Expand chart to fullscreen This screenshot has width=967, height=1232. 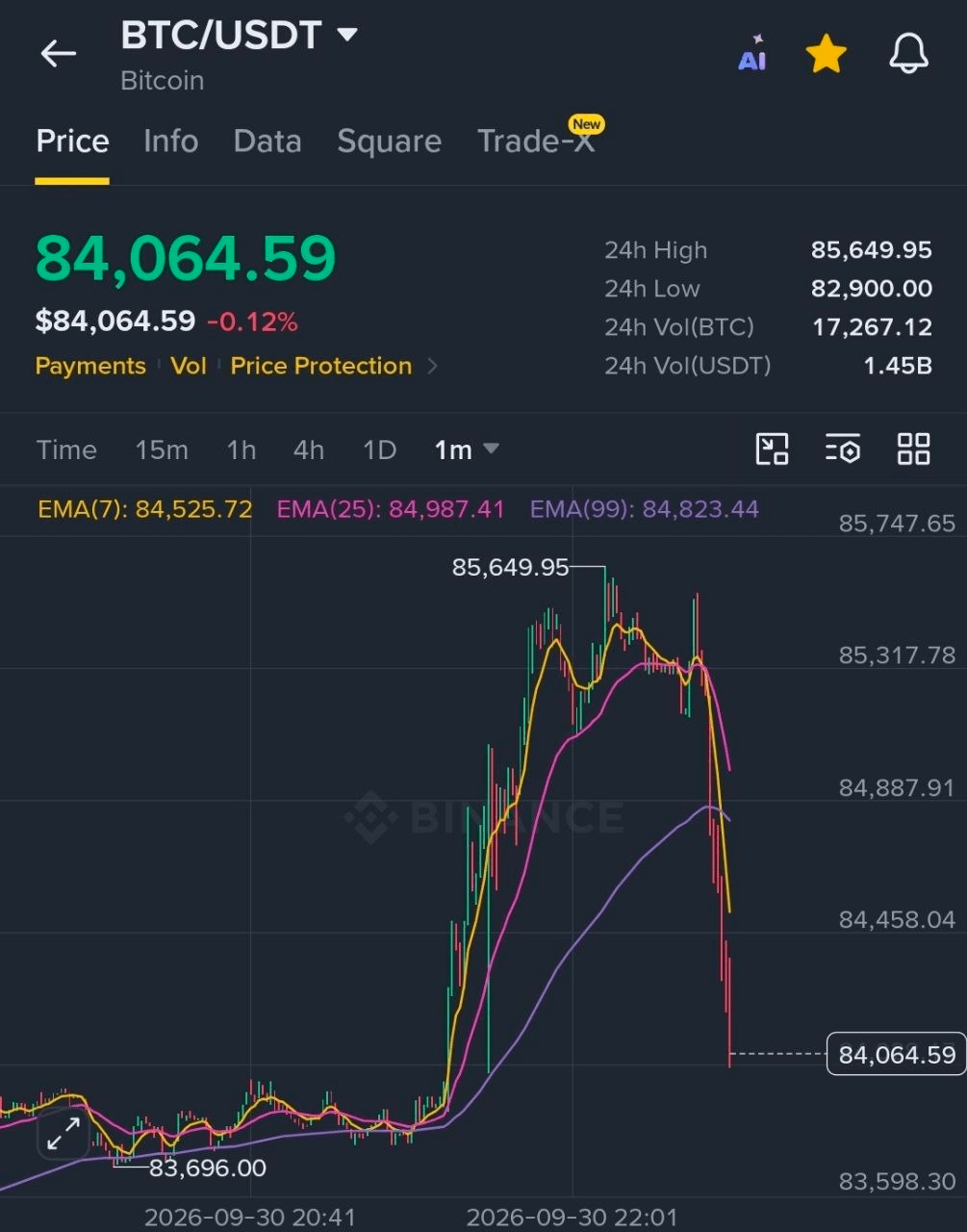[x=64, y=1134]
